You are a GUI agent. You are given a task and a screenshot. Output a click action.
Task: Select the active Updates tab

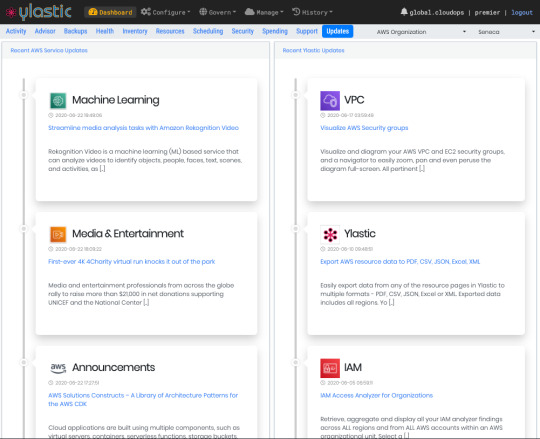click(x=338, y=31)
